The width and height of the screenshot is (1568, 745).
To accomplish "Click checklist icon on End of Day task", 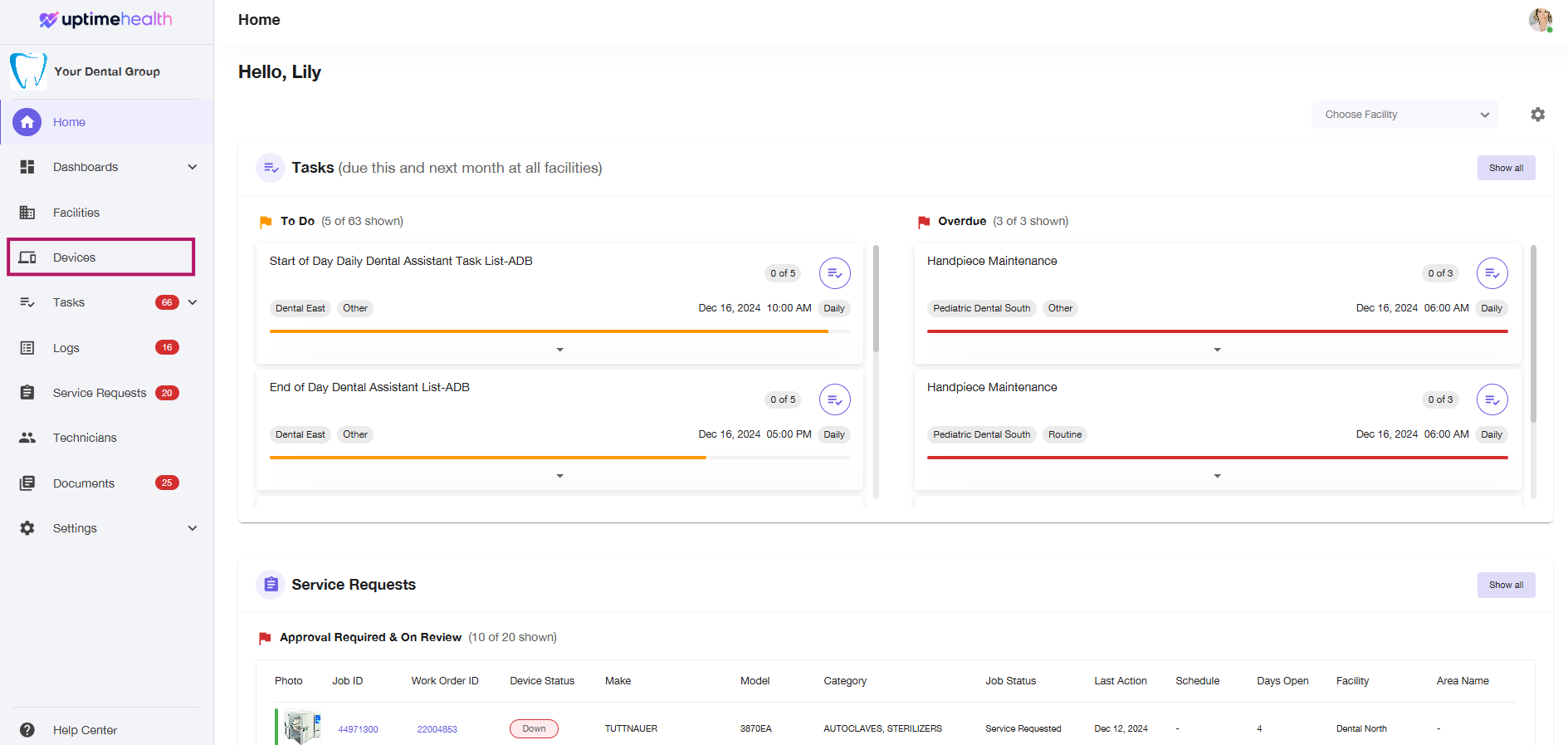I will (834, 399).
